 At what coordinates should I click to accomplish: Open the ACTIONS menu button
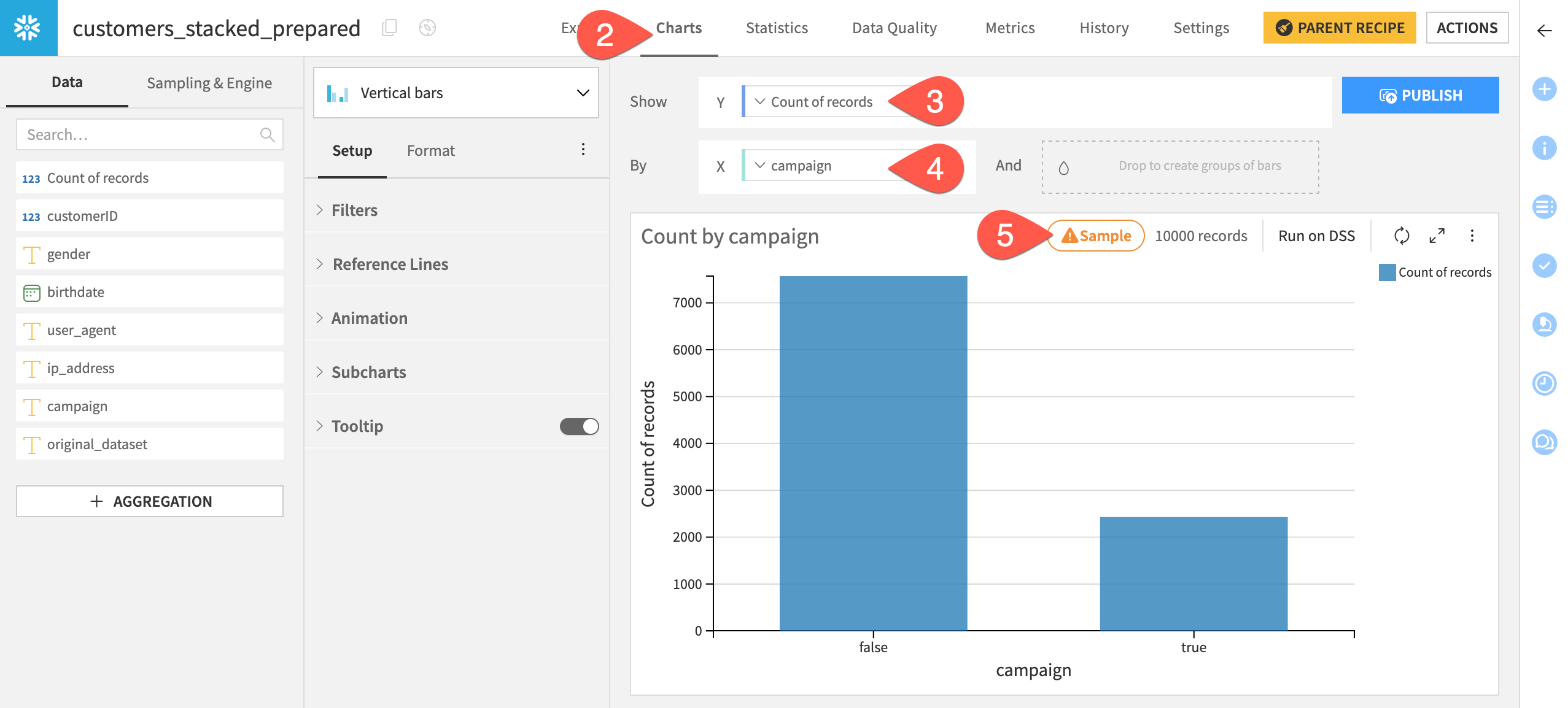(x=1467, y=28)
